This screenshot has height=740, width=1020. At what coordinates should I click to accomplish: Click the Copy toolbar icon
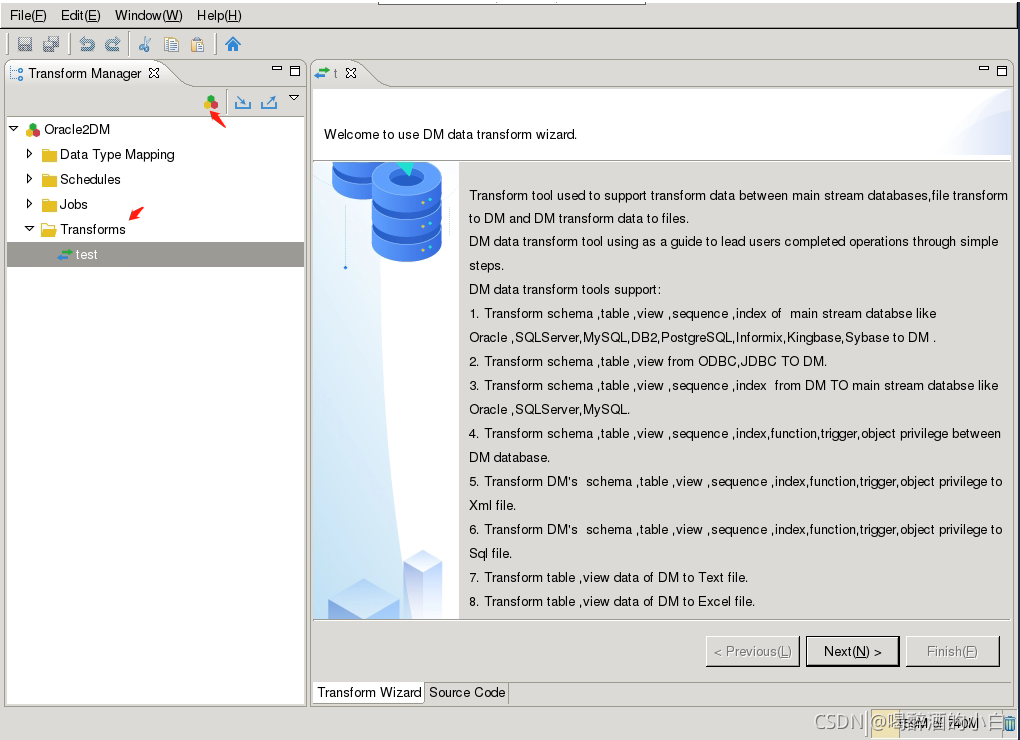171,44
